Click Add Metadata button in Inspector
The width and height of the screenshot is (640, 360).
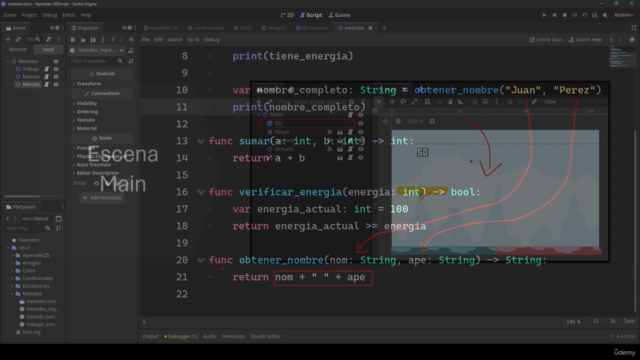(x=102, y=198)
